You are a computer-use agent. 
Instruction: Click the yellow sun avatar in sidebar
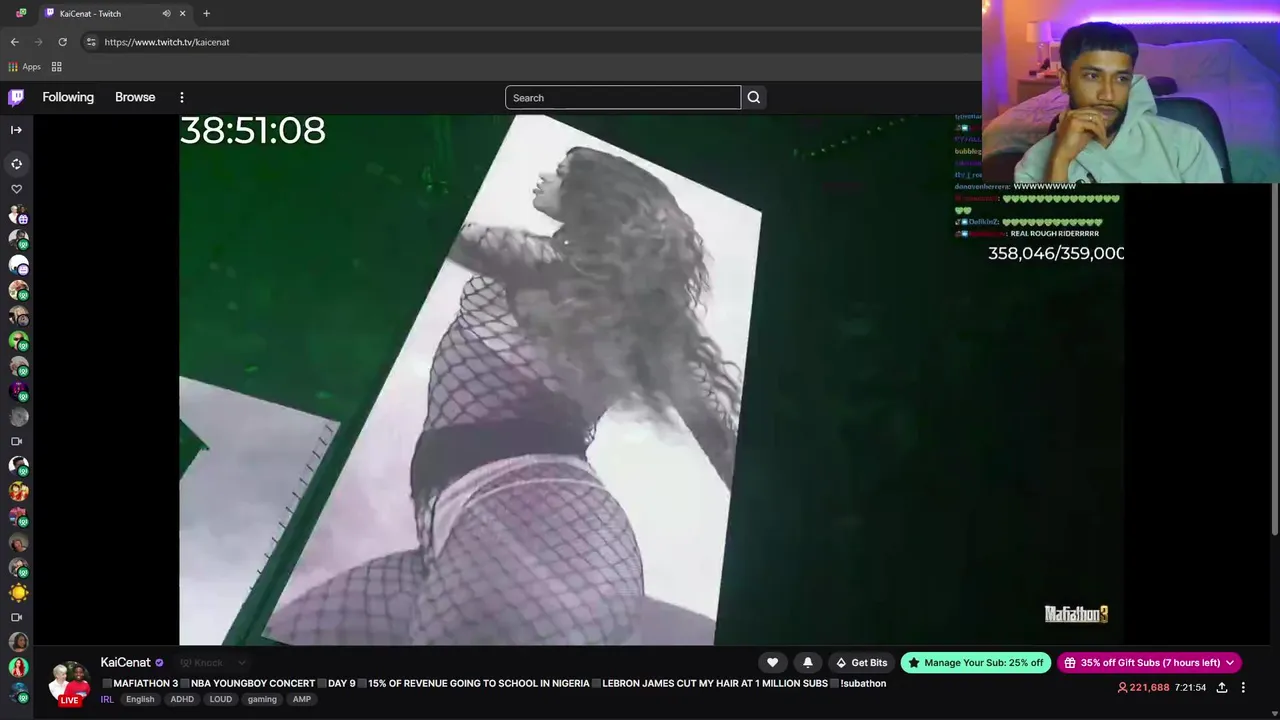[18, 593]
